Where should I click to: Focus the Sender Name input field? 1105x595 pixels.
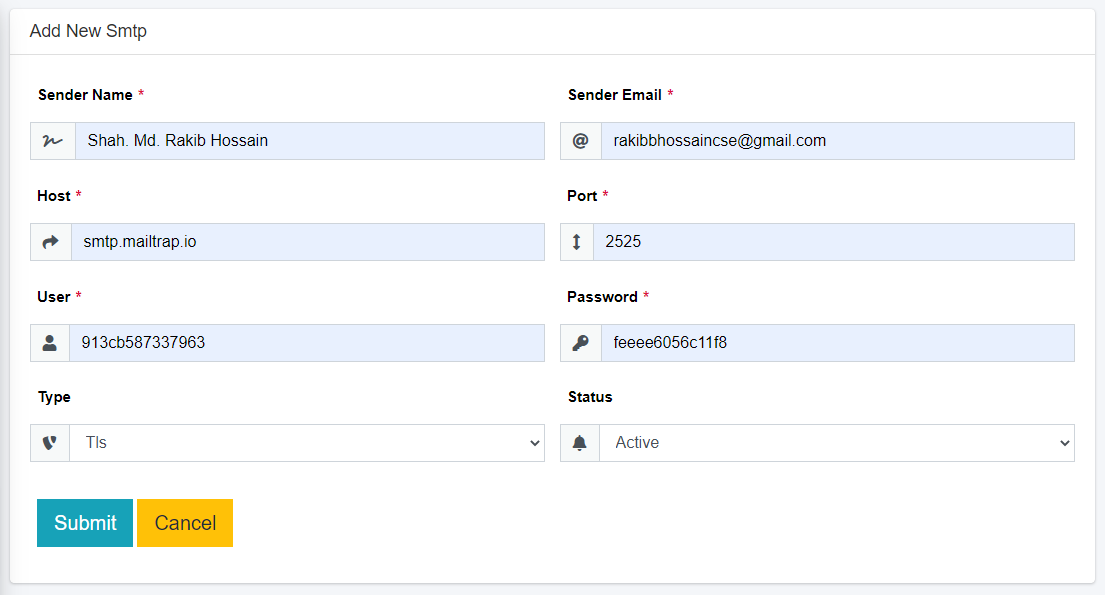(310, 141)
